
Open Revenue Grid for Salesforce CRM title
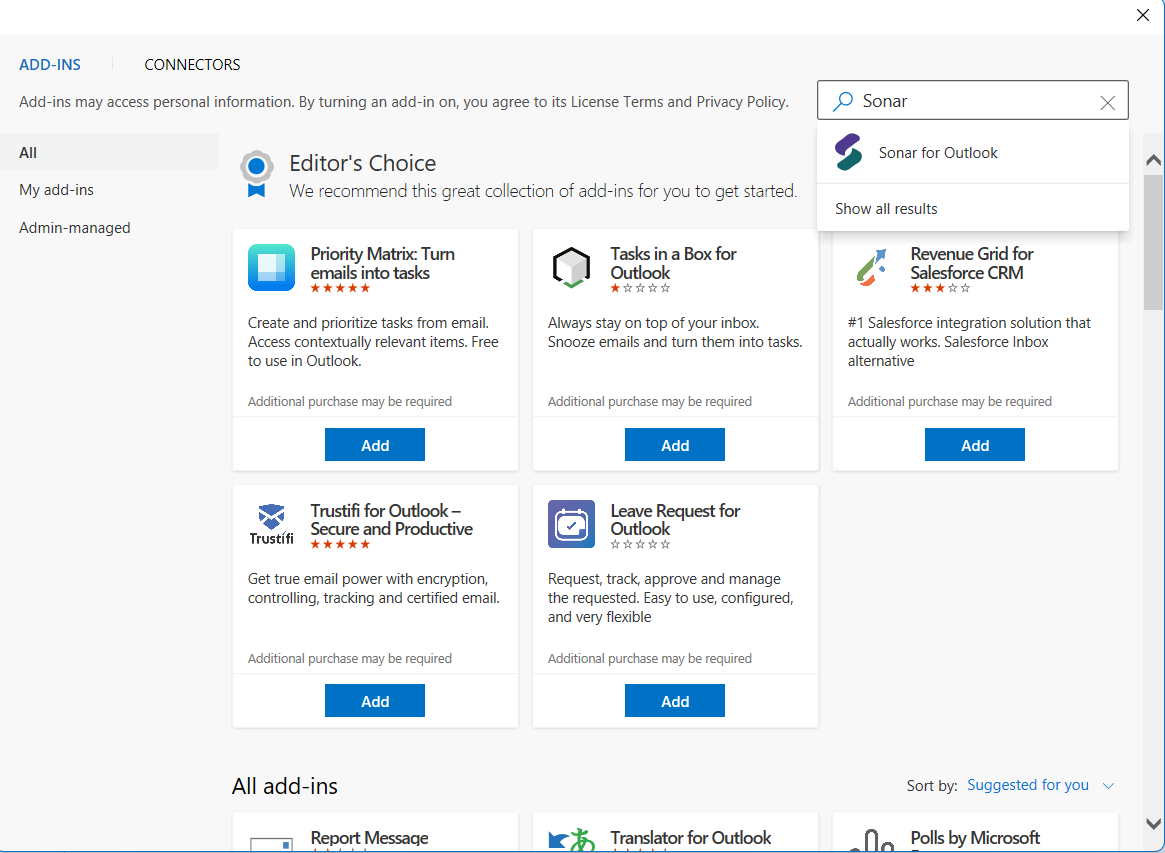tap(972, 263)
